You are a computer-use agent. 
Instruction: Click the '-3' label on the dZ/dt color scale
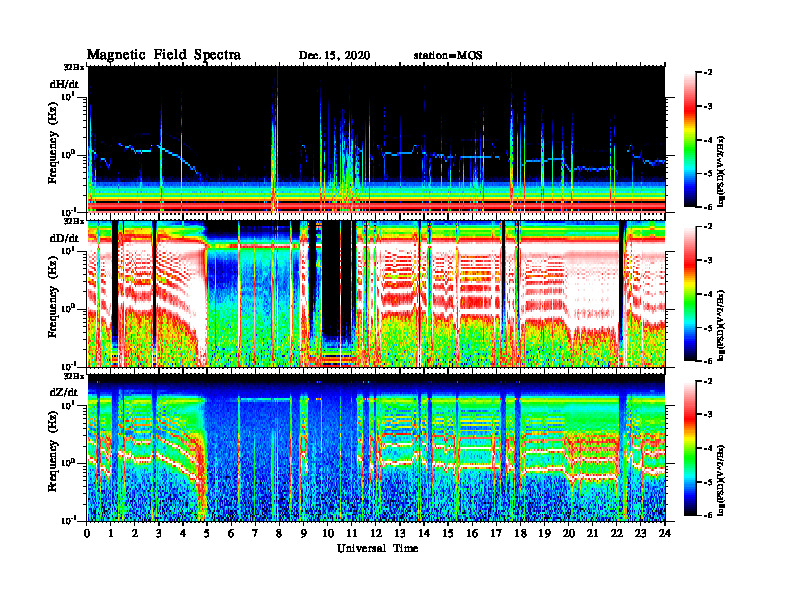[708, 415]
